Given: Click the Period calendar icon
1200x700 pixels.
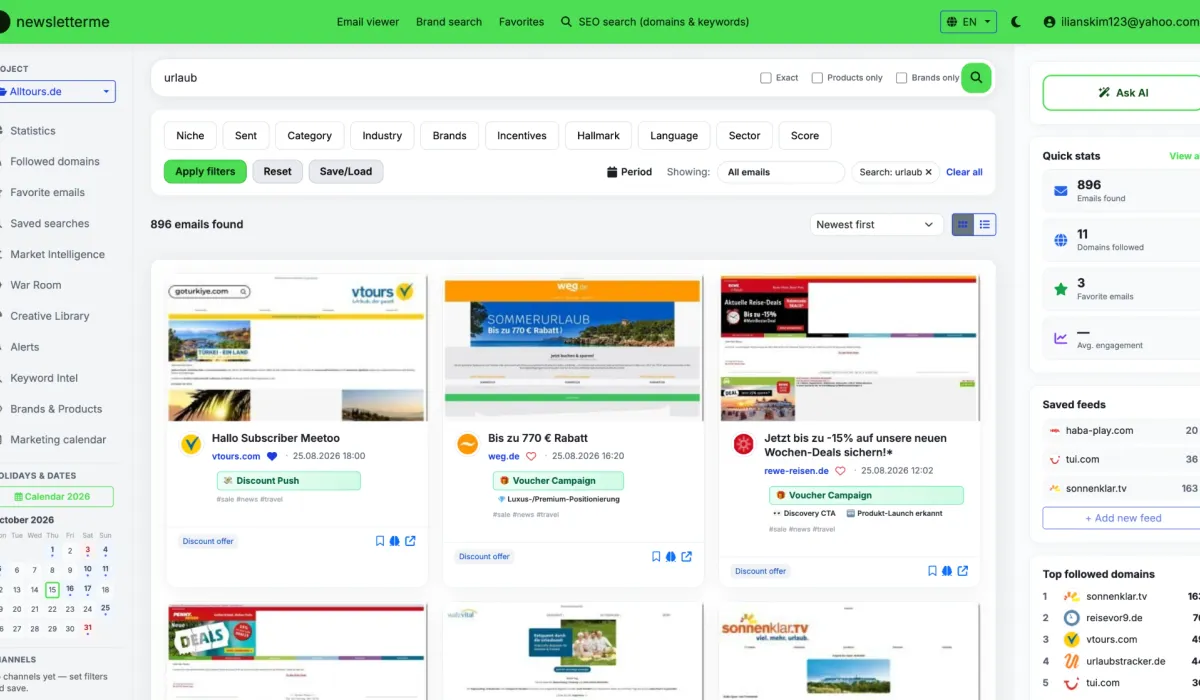Looking at the screenshot, I should tap(612, 172).
